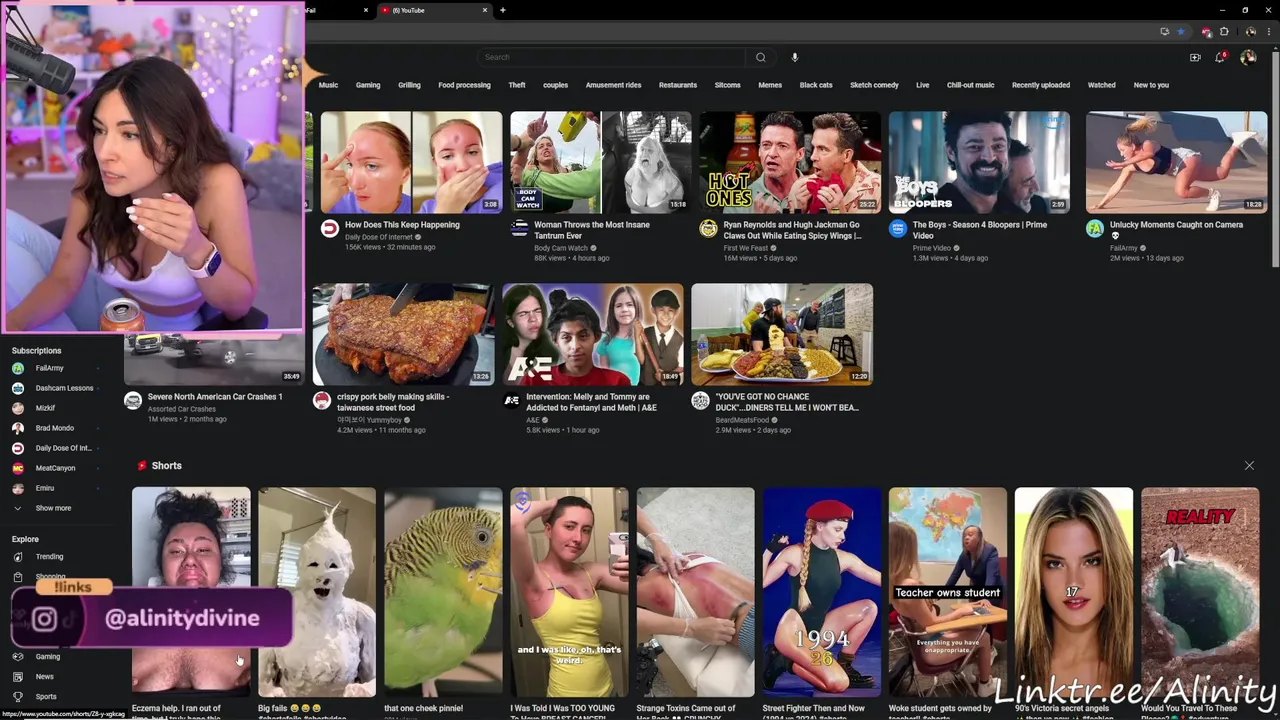Screen dimensions: 1280x720
Task: Close the Shorts shelf
Action: coord(1249,466)
